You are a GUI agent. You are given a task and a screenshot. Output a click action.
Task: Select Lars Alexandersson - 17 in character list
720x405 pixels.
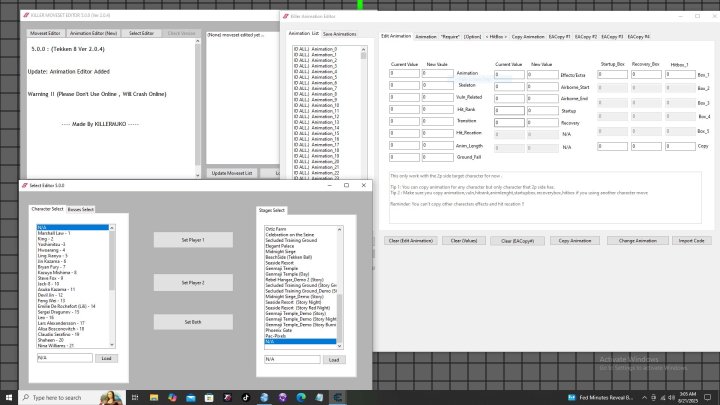point(73,323)
